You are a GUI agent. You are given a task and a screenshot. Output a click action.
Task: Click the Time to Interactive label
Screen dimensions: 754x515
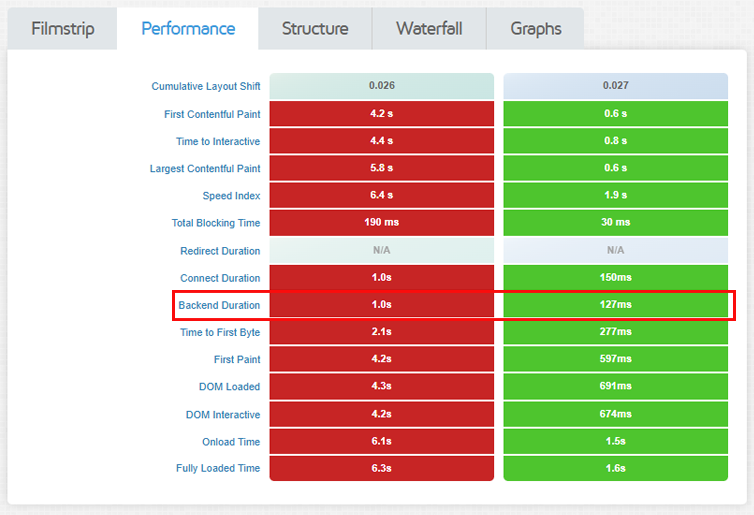click(x=218, y=141)
